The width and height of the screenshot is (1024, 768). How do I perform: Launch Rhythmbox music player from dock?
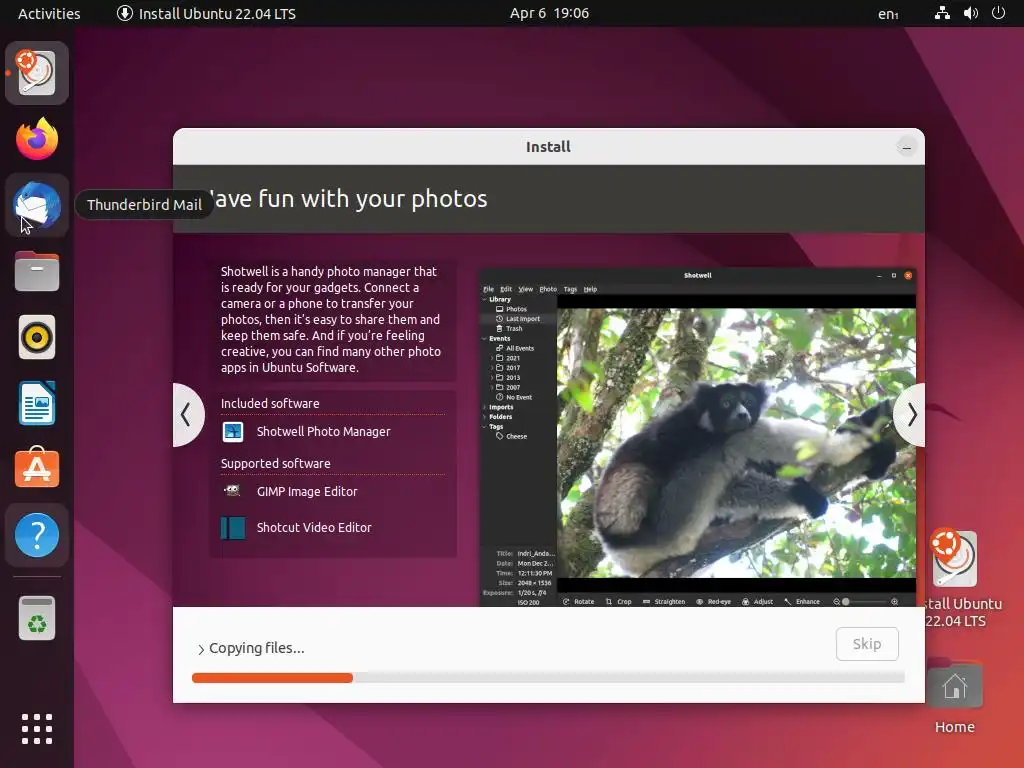(x=37, y=338)
